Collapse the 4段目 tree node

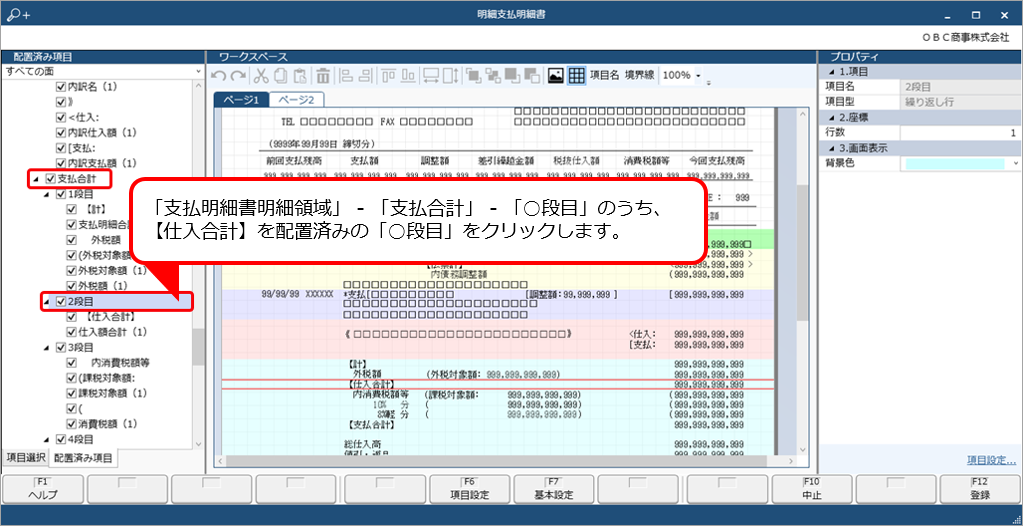point(47,439)
